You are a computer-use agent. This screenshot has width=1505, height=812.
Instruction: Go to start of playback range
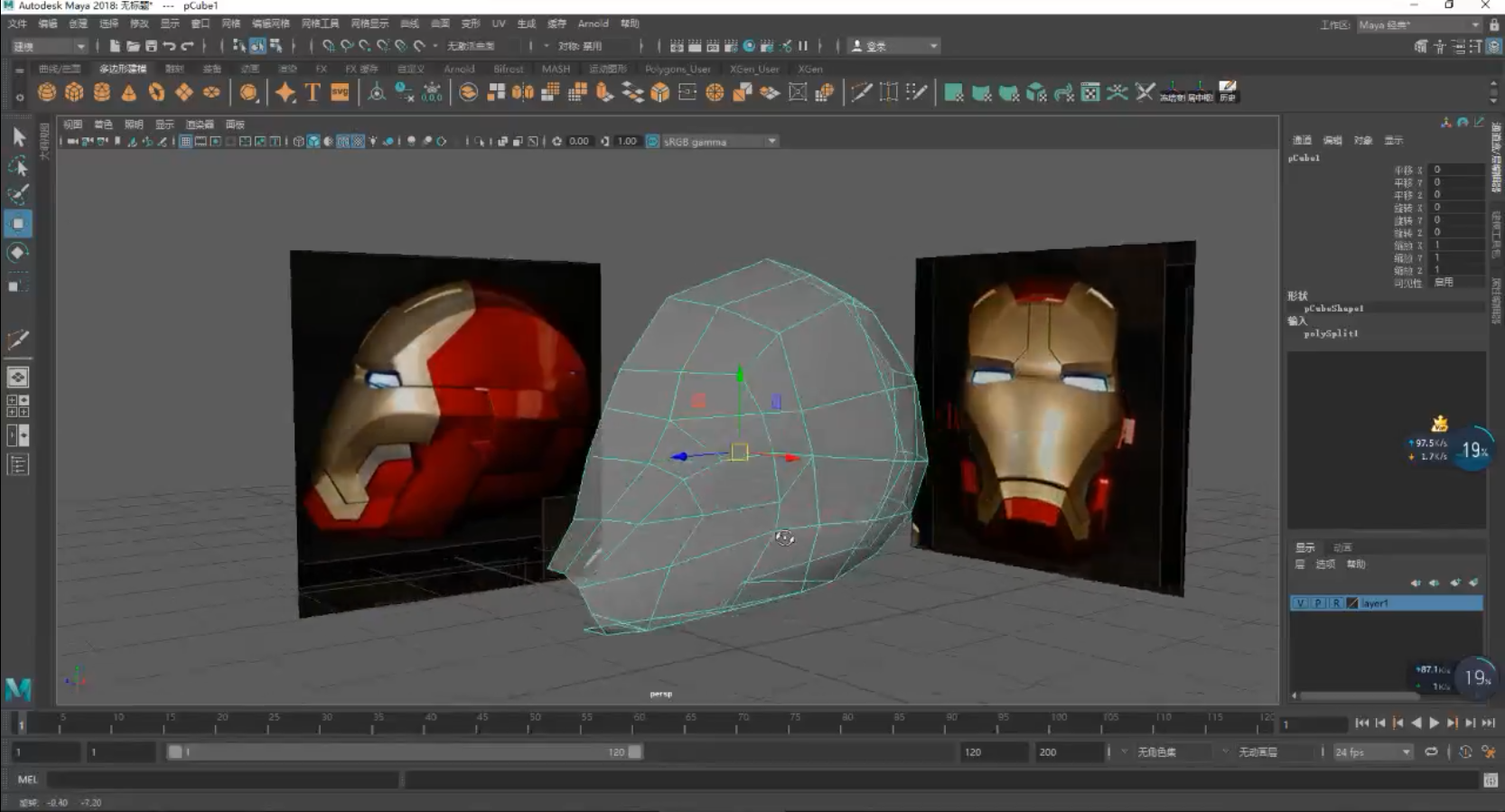click(x=1361, y=723)
